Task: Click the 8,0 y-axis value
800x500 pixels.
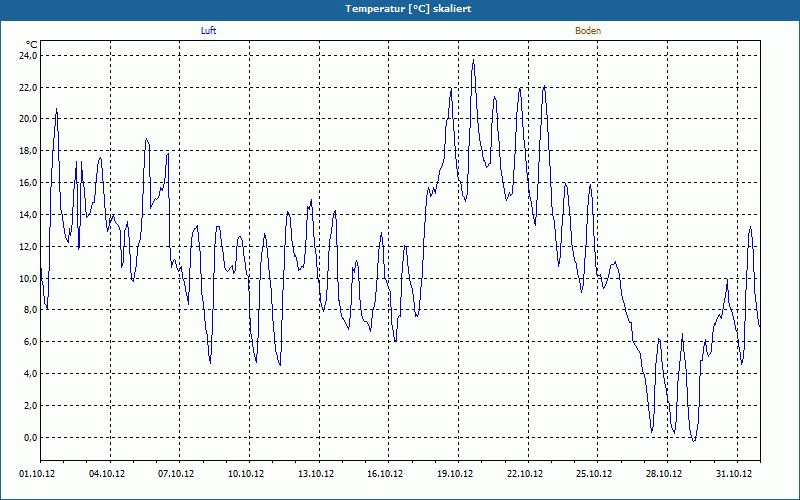Action: pyautogui.click(x=30, y=310)
